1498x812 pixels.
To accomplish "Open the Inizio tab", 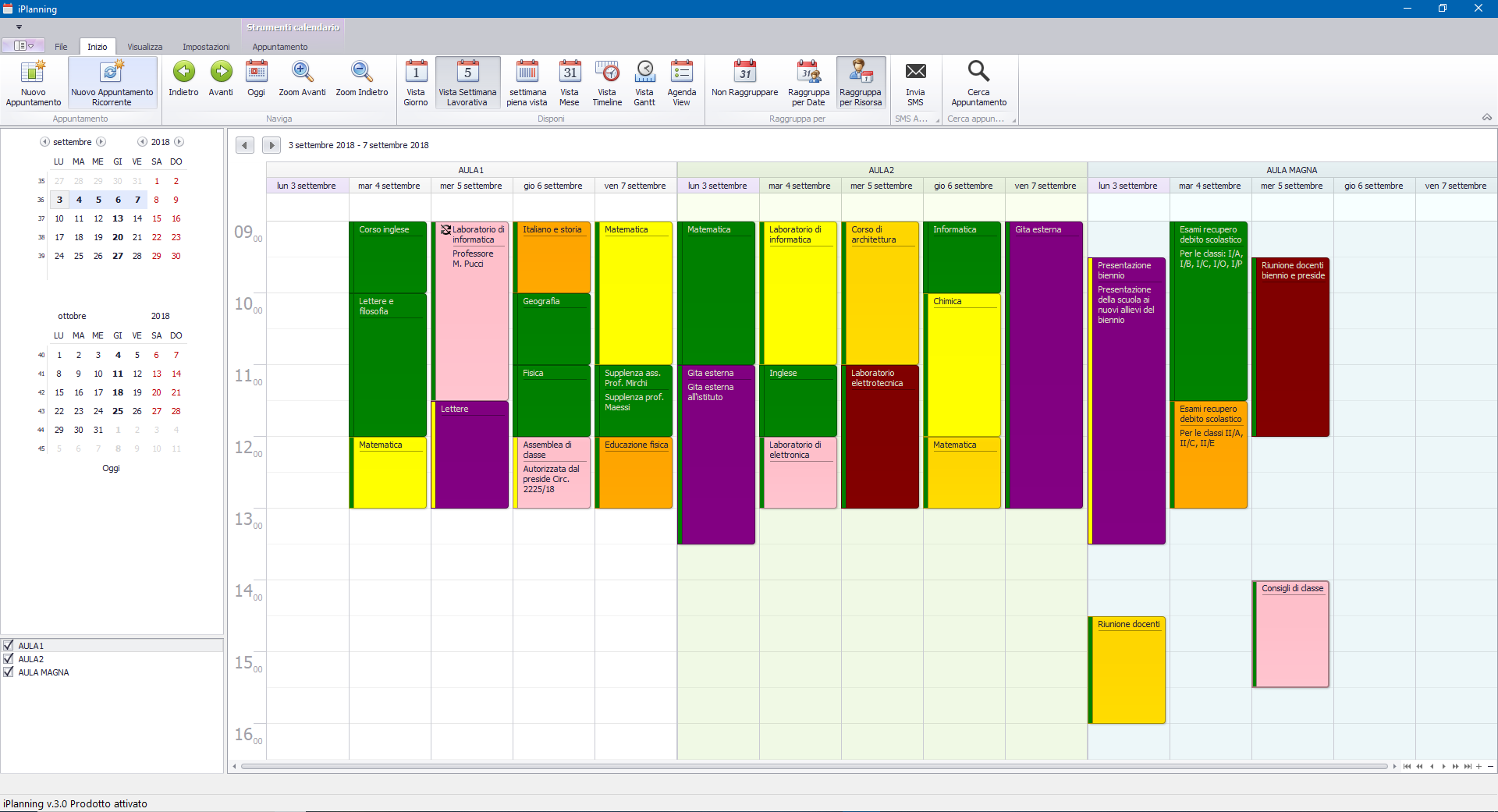I will pos(98,47).
